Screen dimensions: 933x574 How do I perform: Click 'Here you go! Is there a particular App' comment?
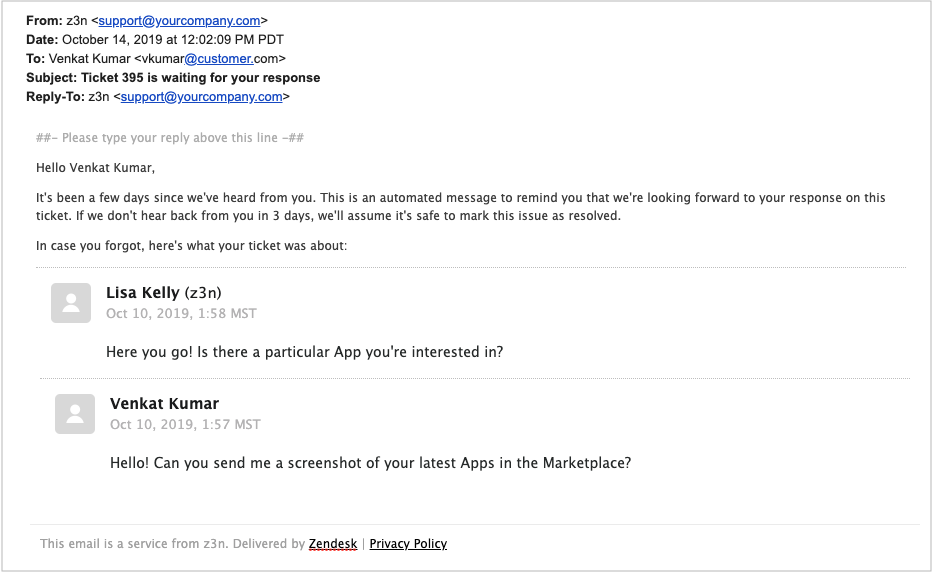pos(305,352)
